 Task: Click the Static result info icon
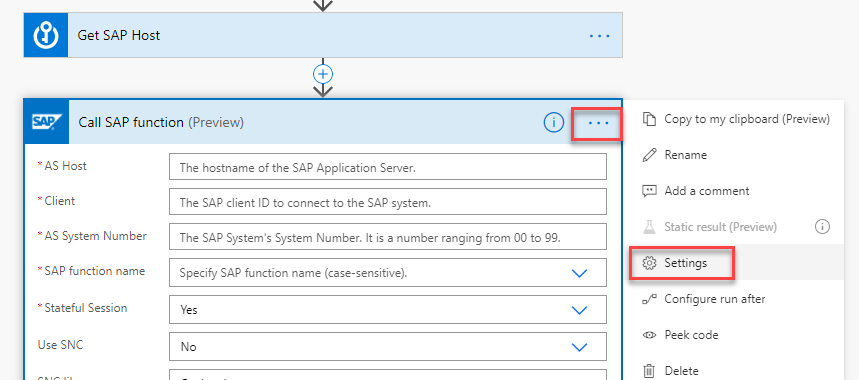pyautogui.click(x=822, y=227)
